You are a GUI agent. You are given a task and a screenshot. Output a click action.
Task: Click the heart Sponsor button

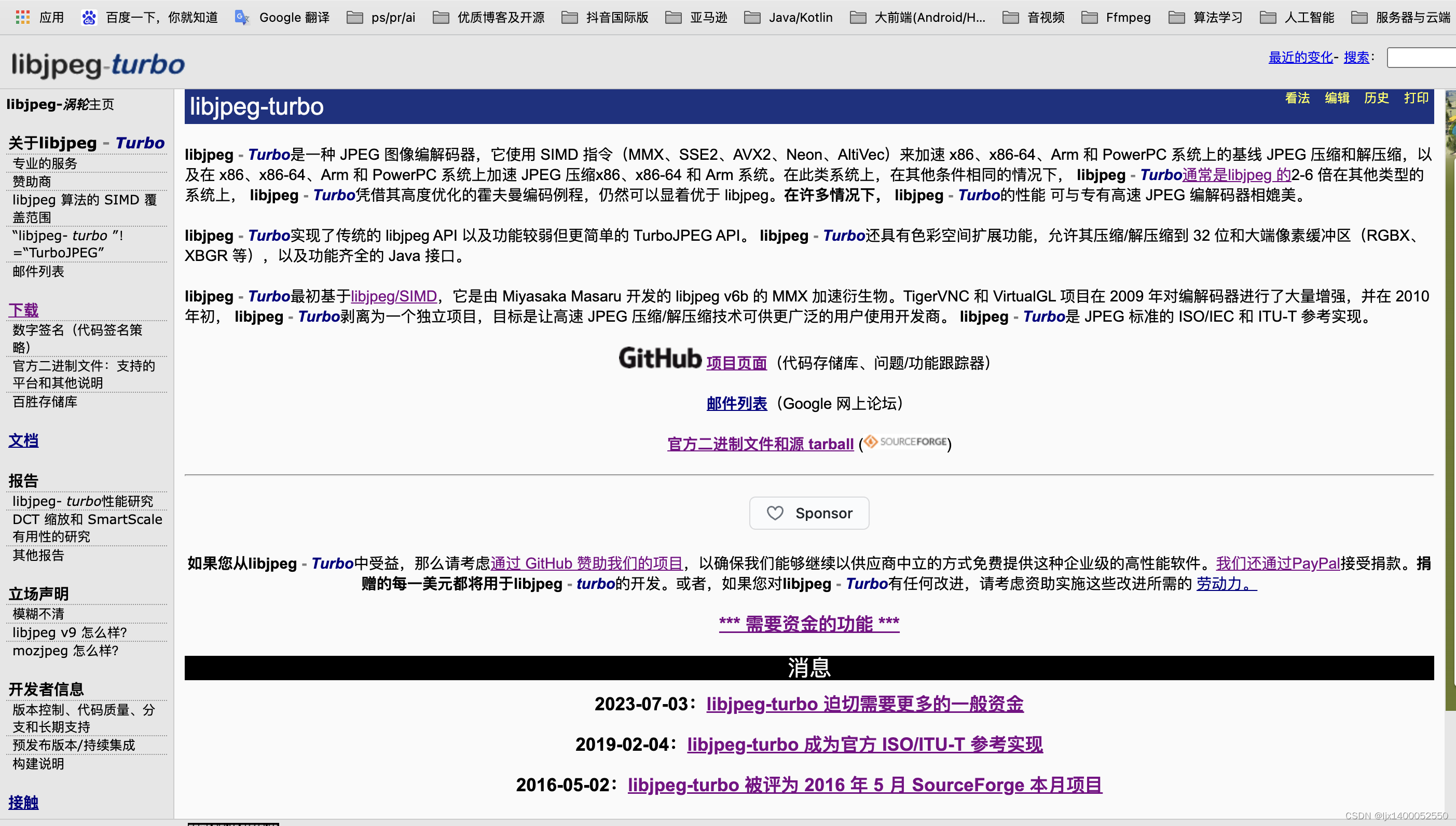pos(808,513)
